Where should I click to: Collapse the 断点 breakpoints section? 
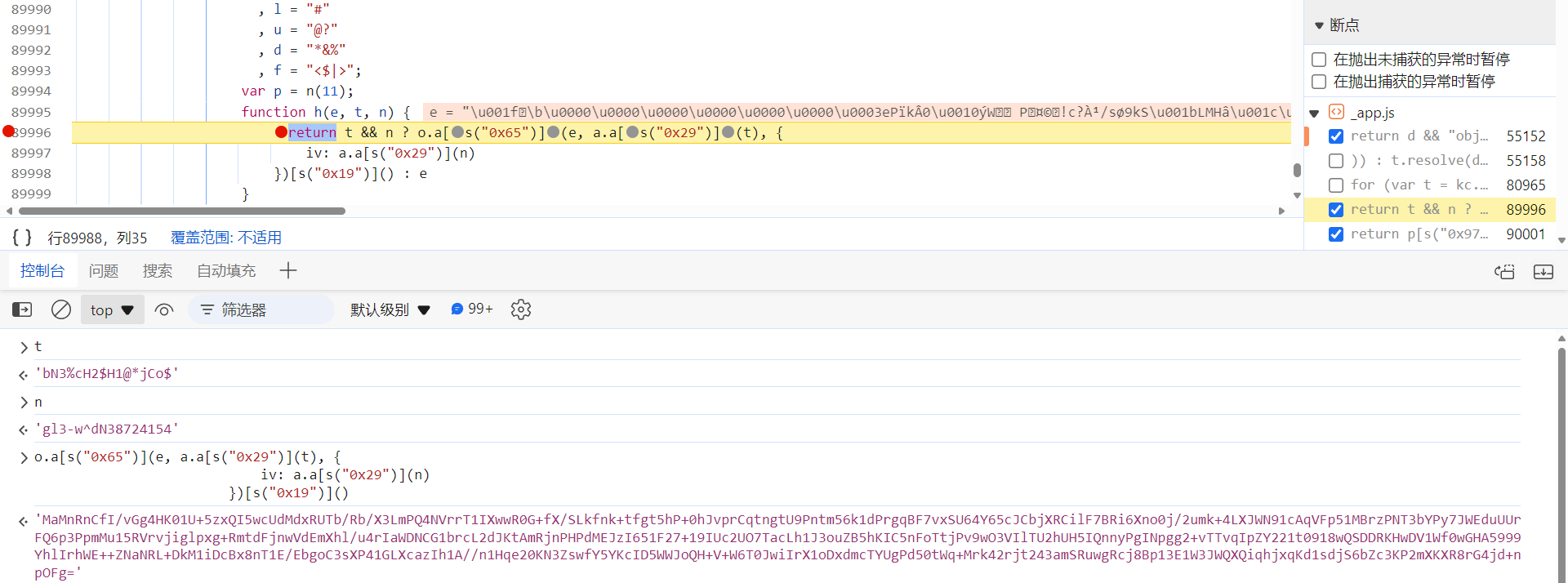tap(1319, 25)
